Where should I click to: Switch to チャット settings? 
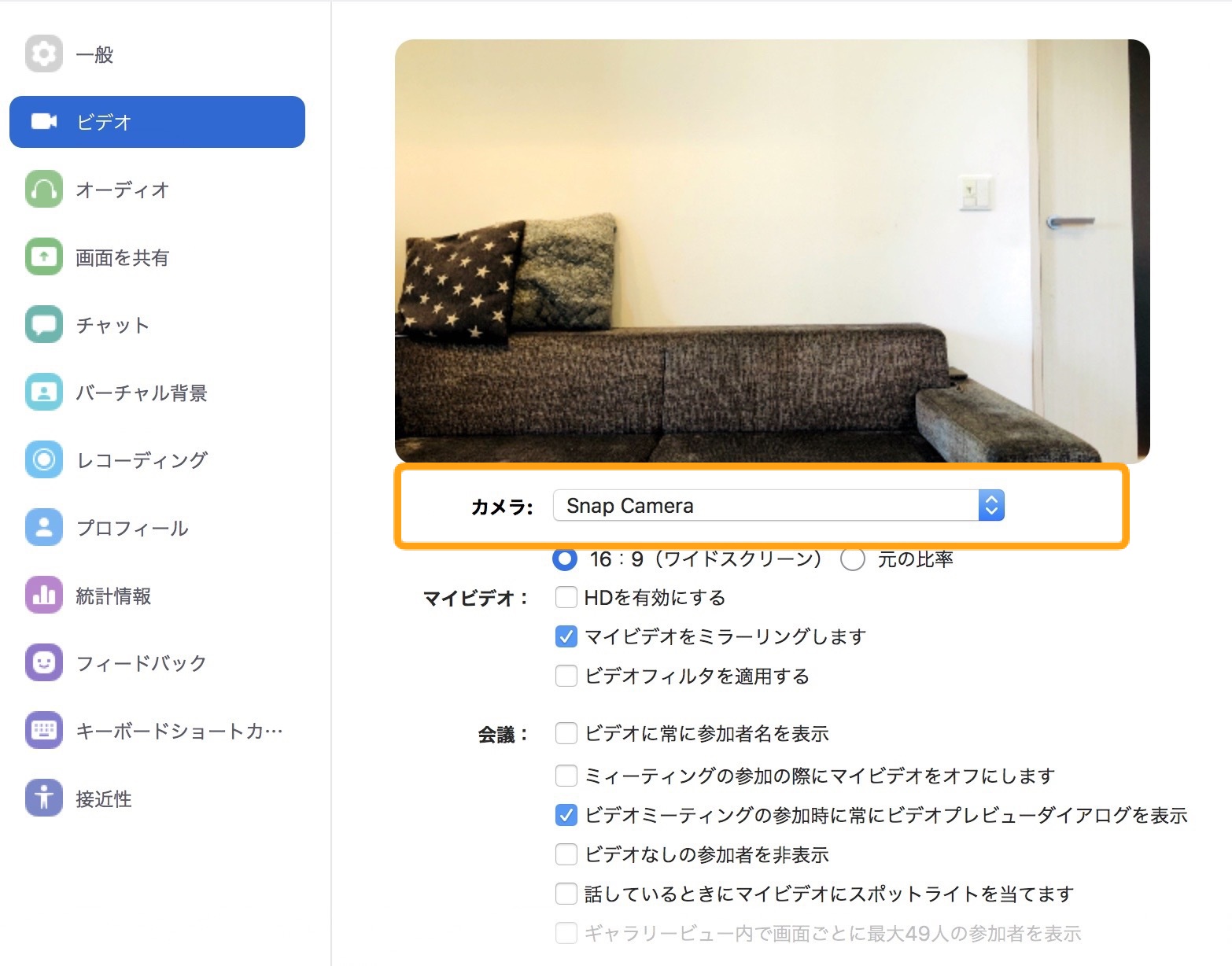(157, 325)
